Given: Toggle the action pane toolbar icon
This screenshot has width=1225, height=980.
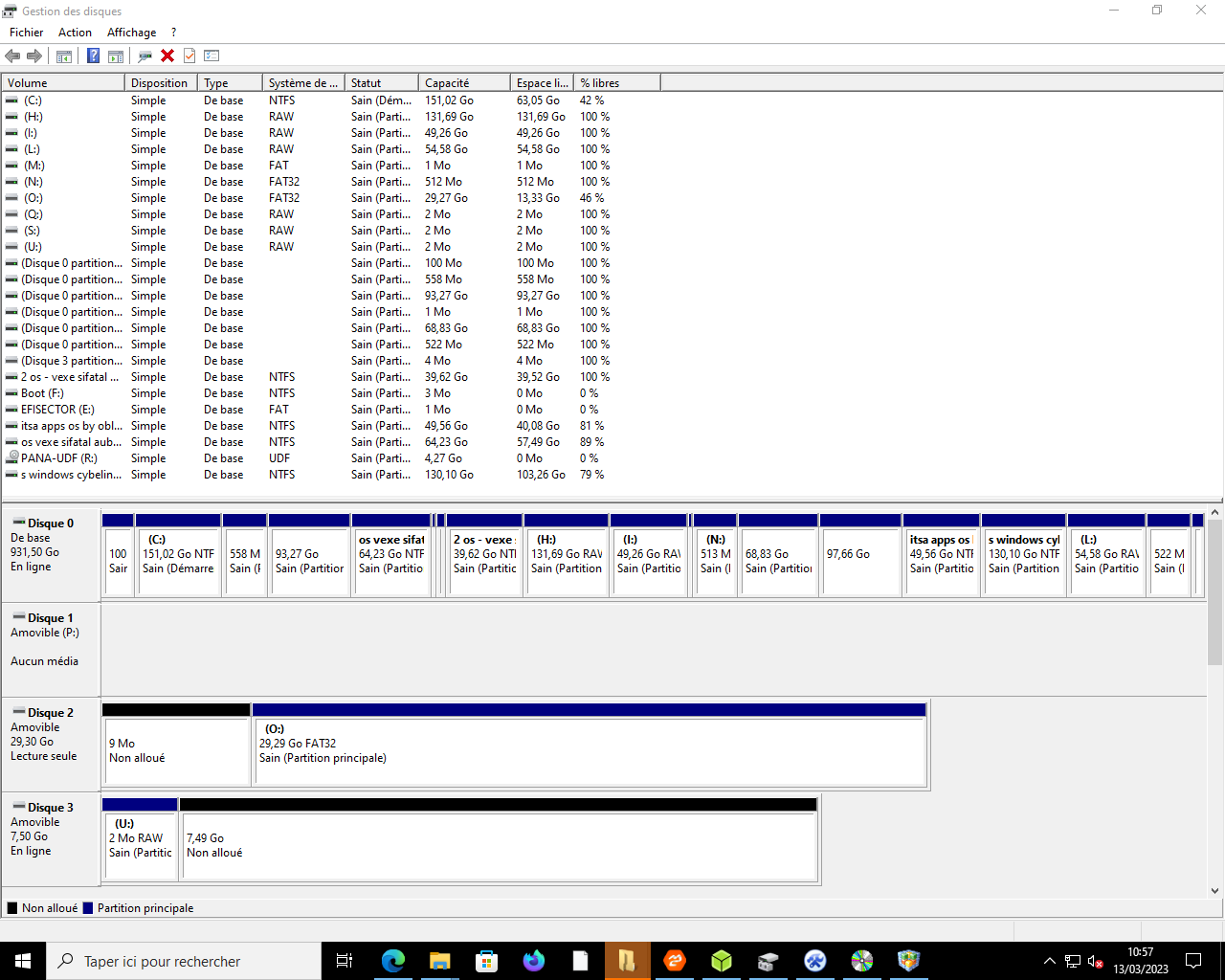Looking at the screenshot, I should (x=116, y=56).
